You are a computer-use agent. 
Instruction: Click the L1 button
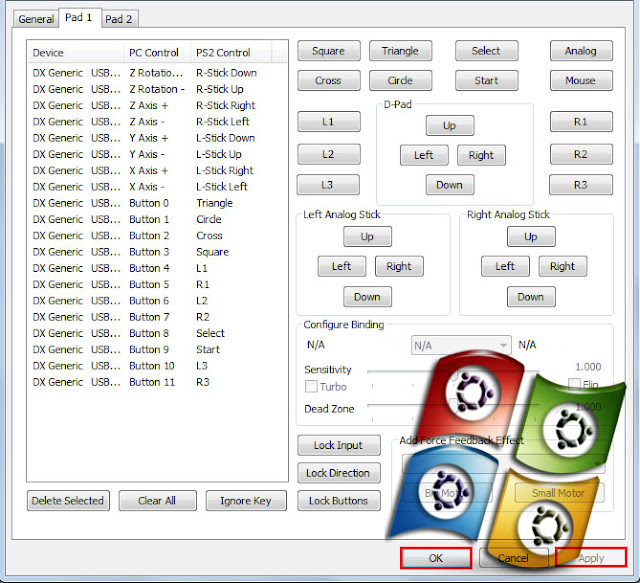[329, 122]
